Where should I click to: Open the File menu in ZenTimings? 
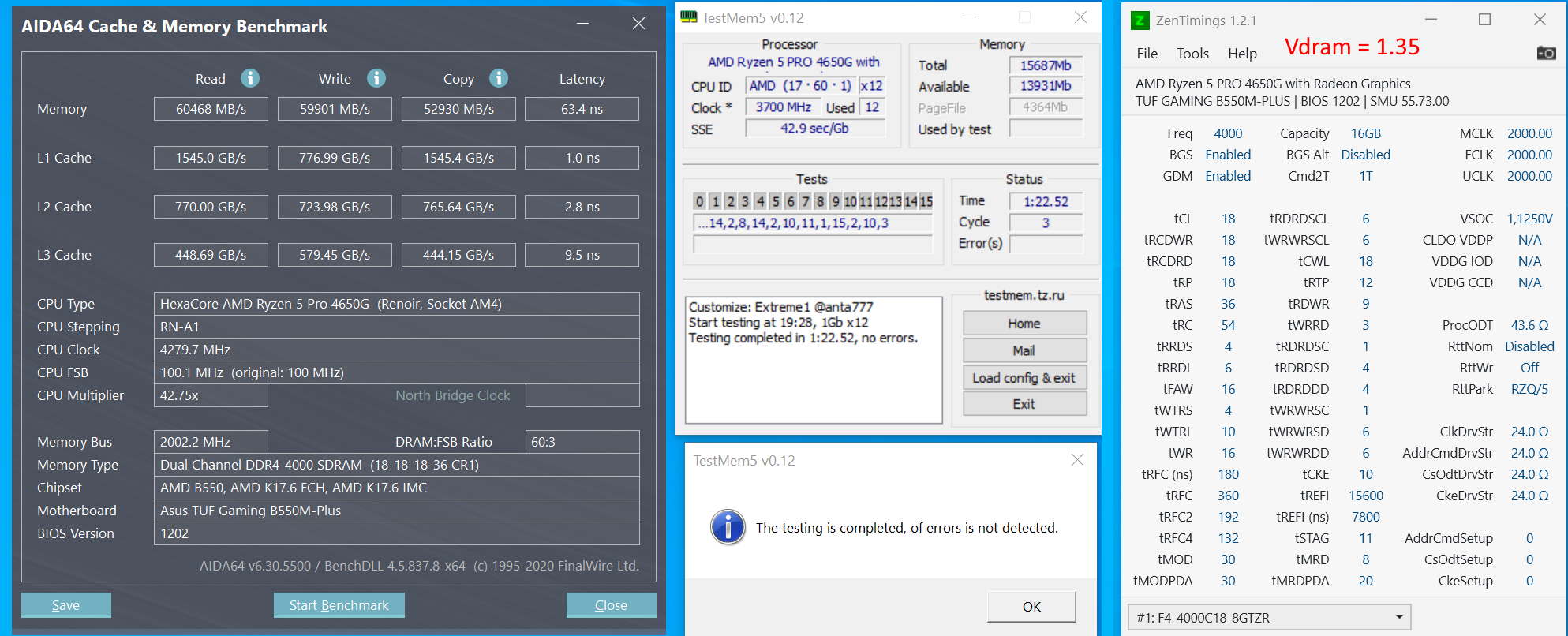(x=1147, y=54)
